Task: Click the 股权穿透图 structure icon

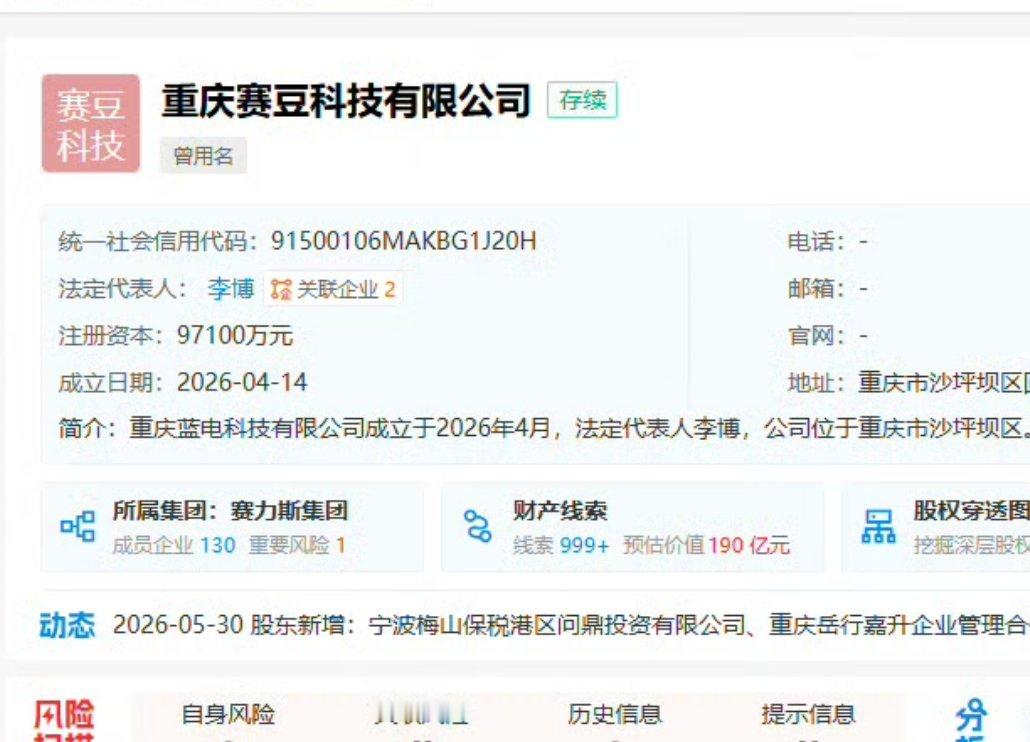Action: (x=878, y=527)
